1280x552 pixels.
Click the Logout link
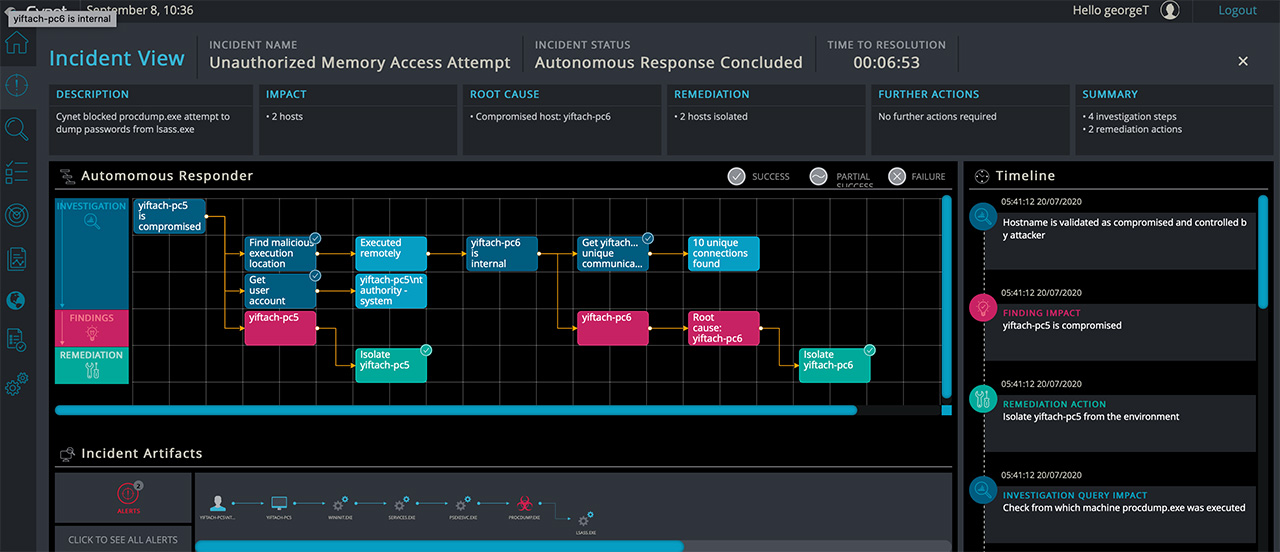point(1237,10)
